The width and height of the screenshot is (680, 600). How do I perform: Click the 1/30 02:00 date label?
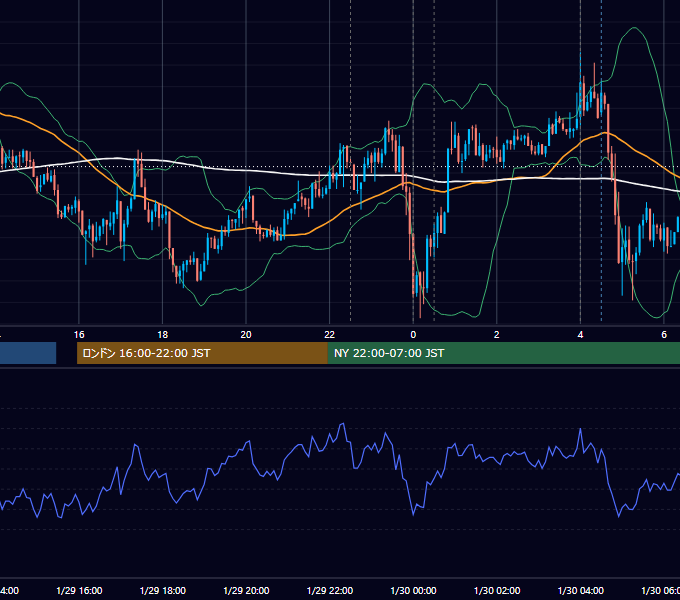[x=497, y=591]
